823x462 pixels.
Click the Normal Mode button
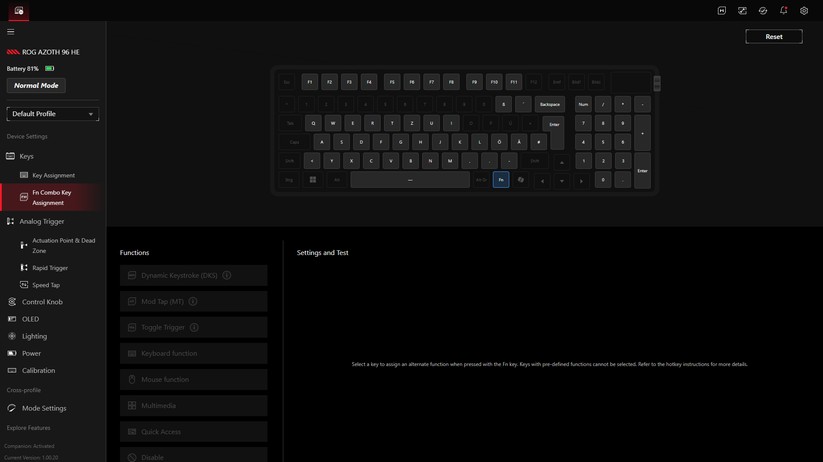[36, 86]
